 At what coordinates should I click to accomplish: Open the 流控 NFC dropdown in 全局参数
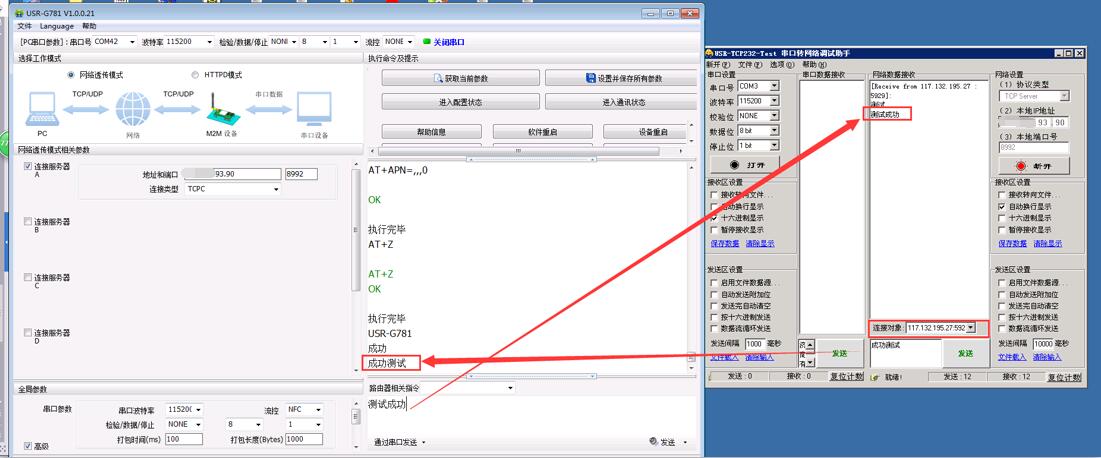[319, 409]
